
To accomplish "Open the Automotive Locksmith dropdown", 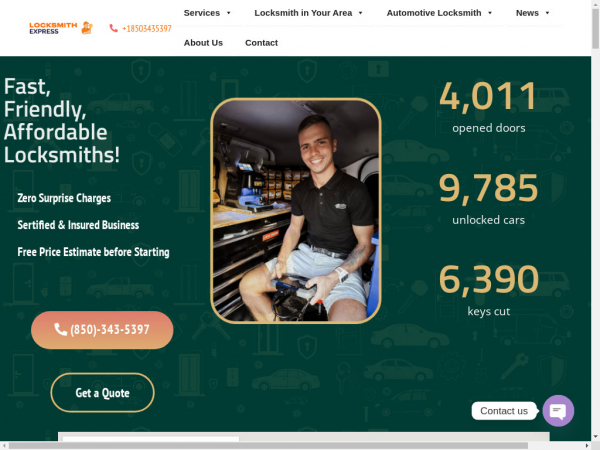I will coord(491,13).
